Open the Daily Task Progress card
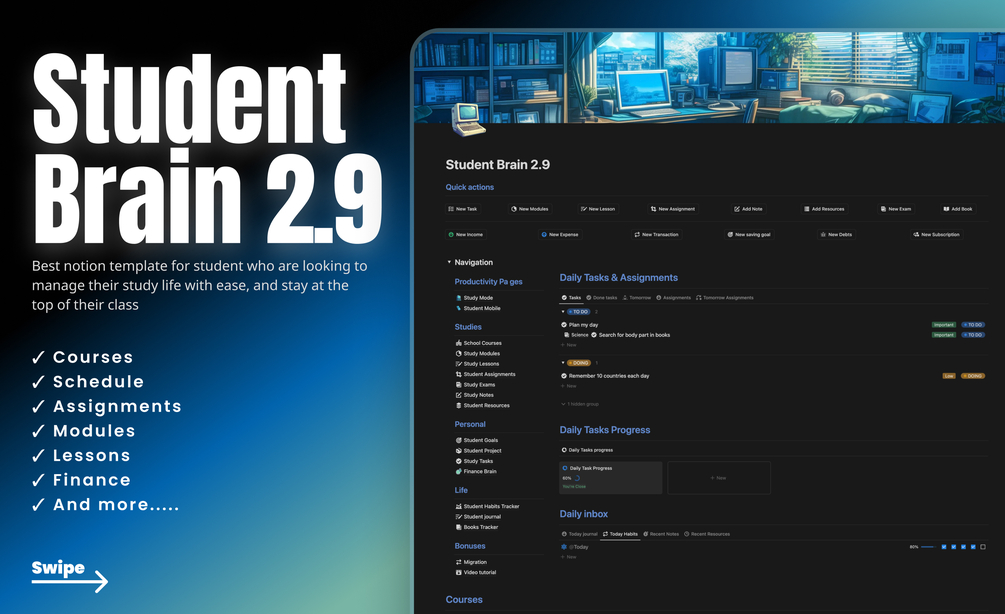This screenshot has height=614, width=1005. 611,477
